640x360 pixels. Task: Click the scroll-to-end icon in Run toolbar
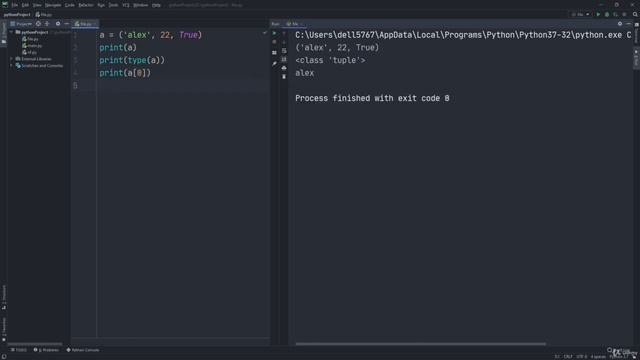[284, 60]
